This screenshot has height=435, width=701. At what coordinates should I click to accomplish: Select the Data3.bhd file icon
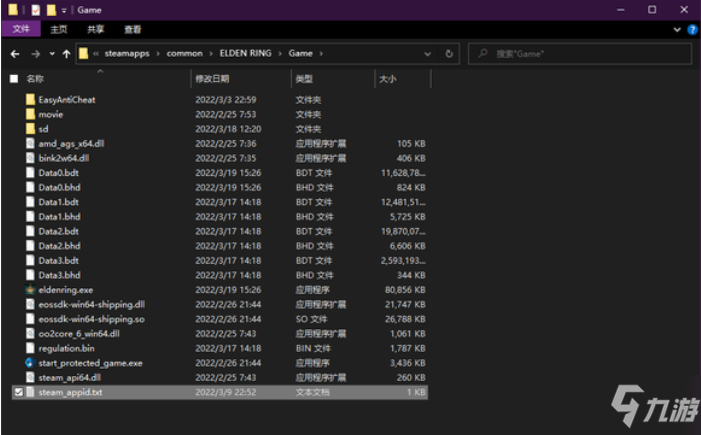30,275
